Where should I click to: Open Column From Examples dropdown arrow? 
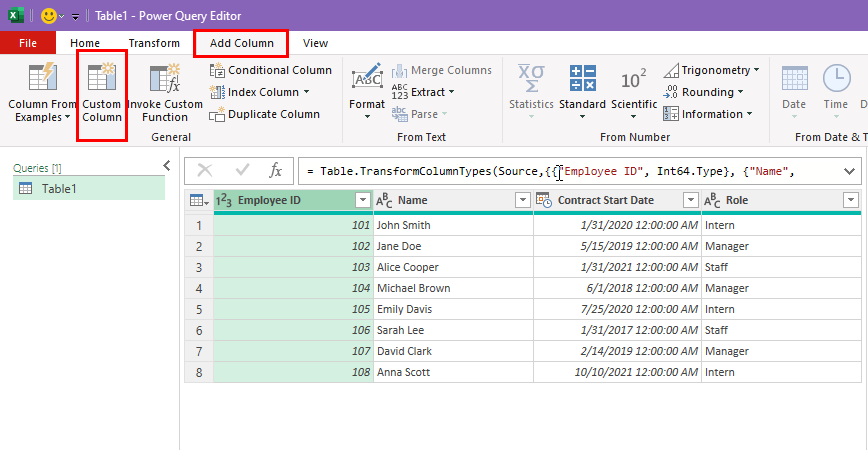pos(68,117)
